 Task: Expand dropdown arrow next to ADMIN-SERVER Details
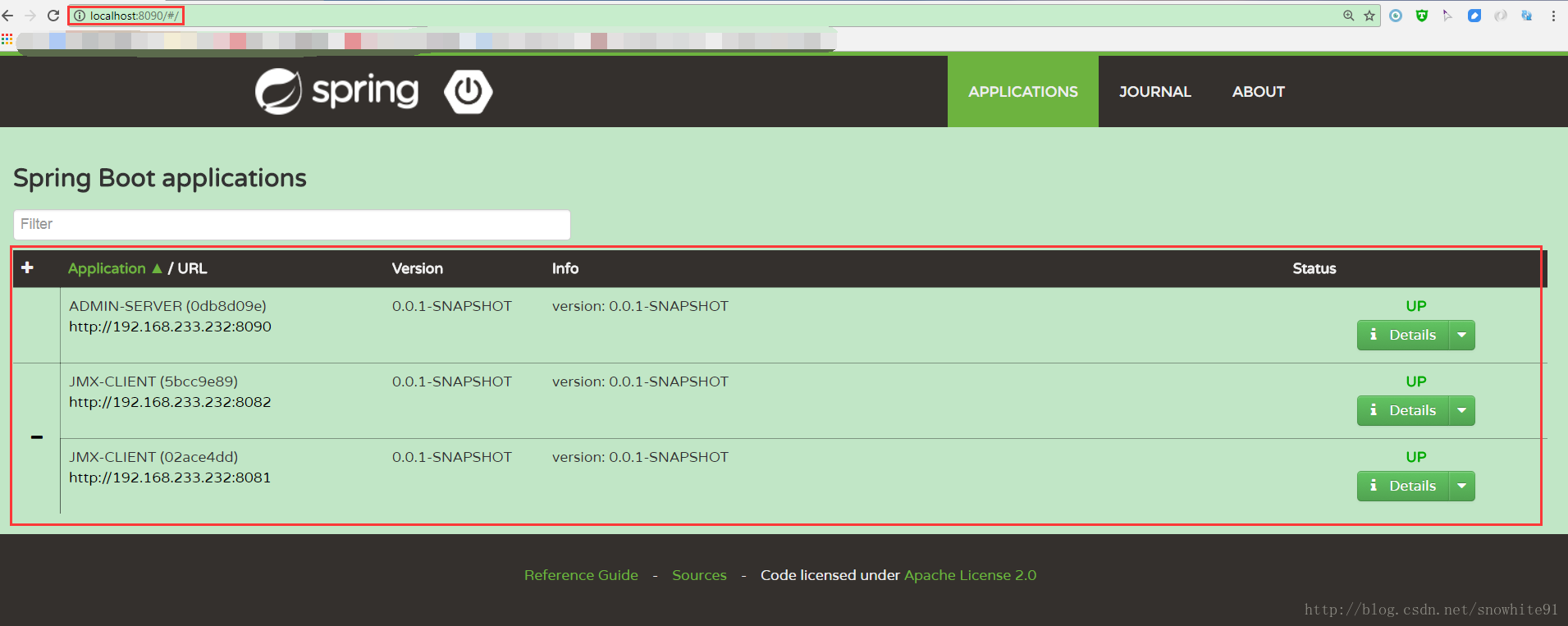[x=1462, y=335]
